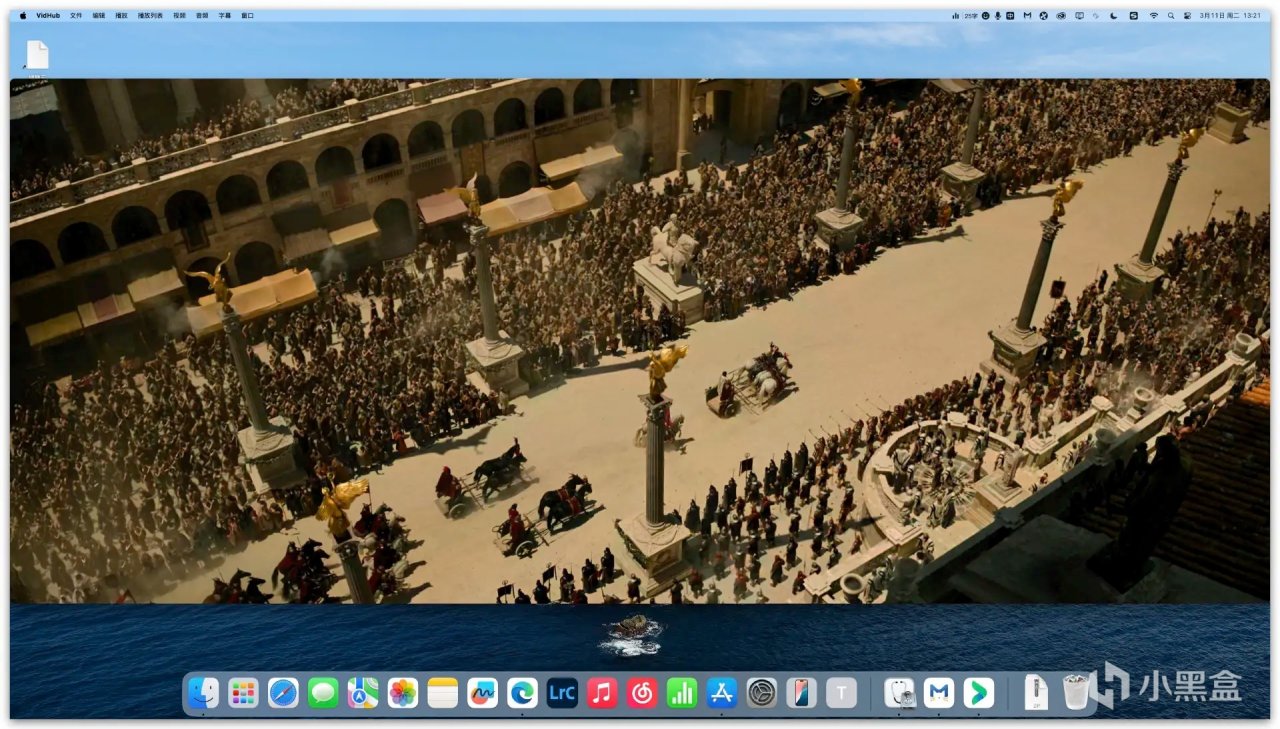Open the 窗口 menu
1280x729 pixels.
pyautogui.click(x=247, y=16)
